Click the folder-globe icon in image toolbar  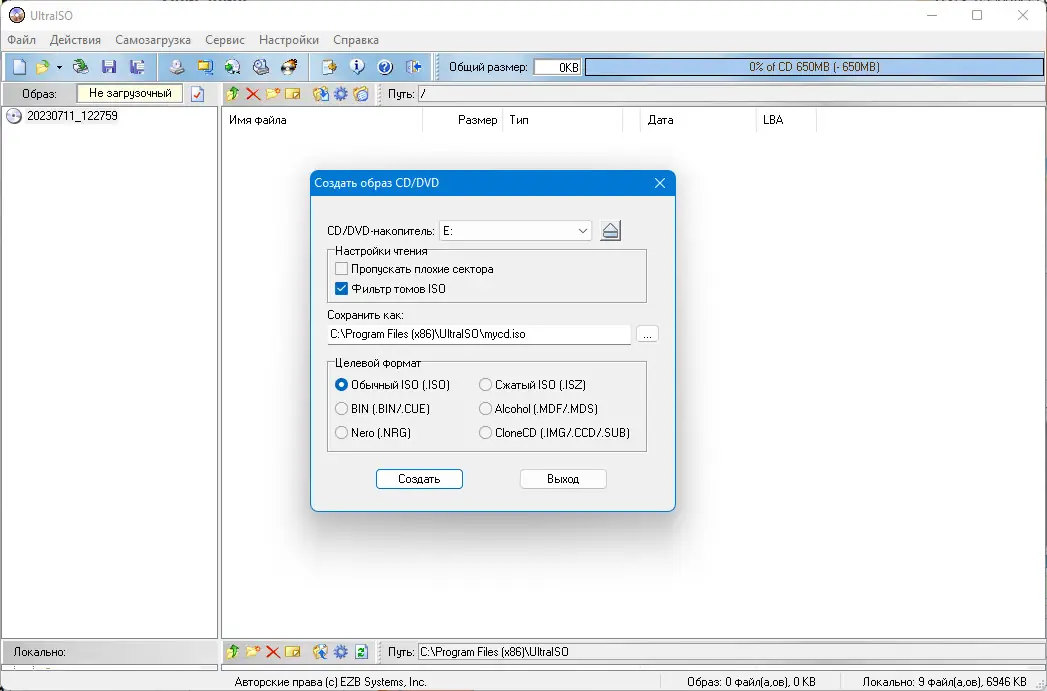click(361, 94)
